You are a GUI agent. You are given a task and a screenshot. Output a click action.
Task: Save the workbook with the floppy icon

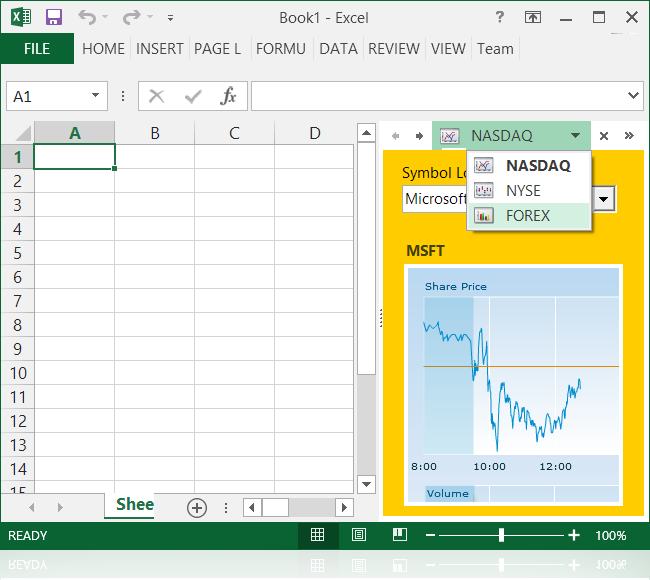pos(54,17)
